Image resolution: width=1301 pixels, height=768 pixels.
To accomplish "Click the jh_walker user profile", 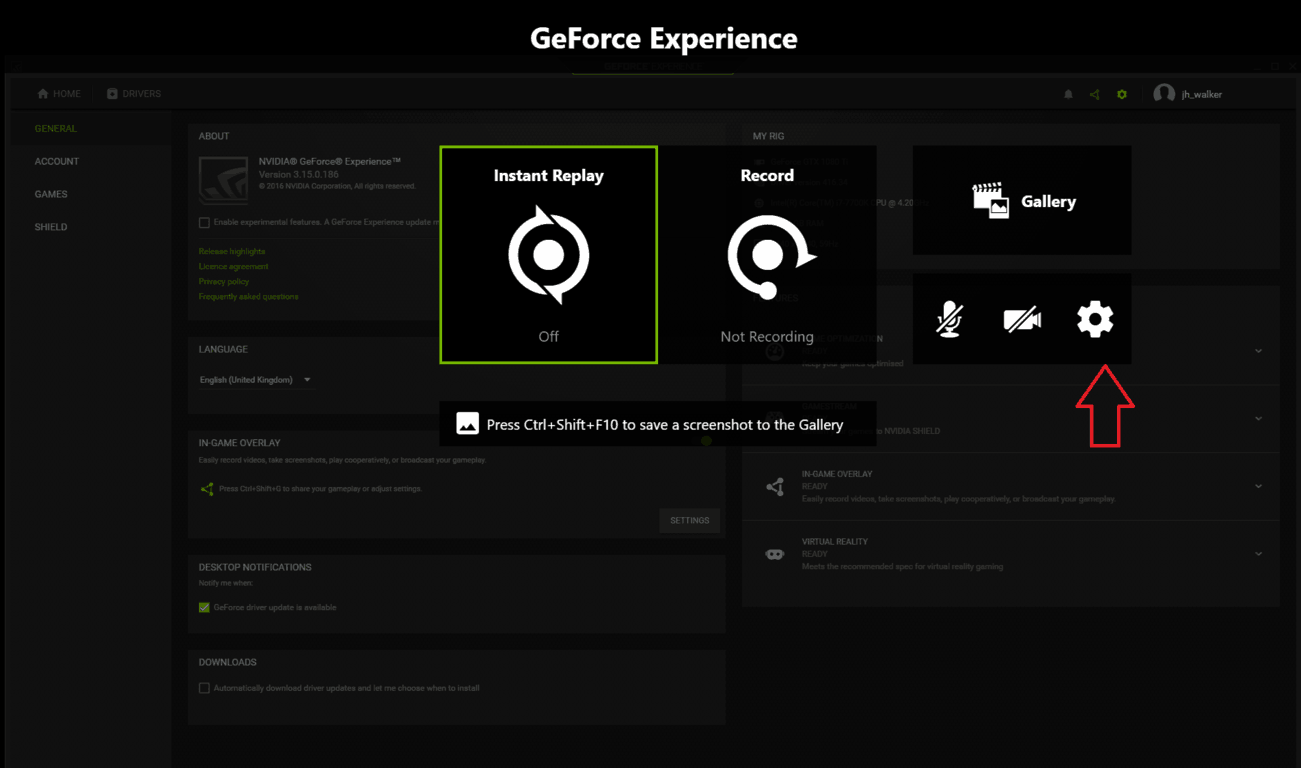I will coord(1188,94).
